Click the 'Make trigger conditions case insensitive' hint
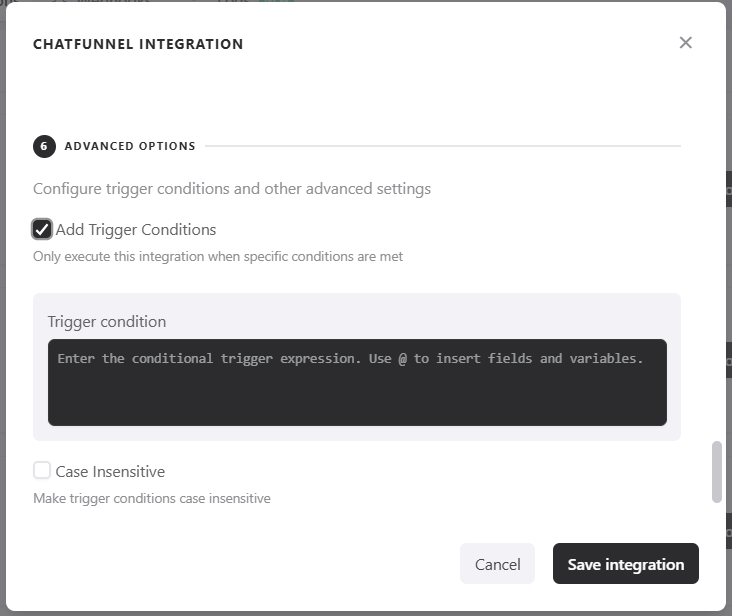 pos(152,498)
